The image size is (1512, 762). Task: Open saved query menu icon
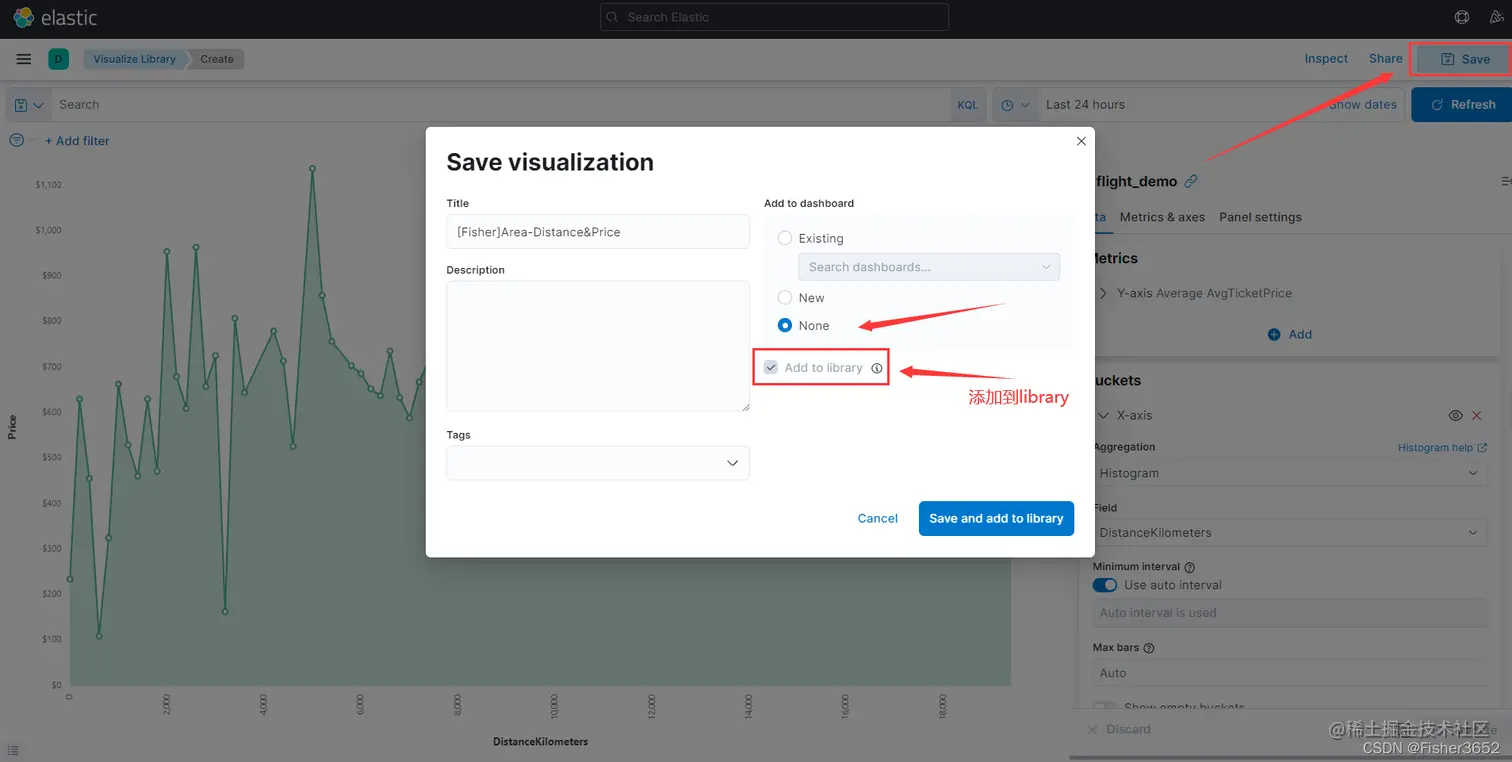click(x=29, y=104)
